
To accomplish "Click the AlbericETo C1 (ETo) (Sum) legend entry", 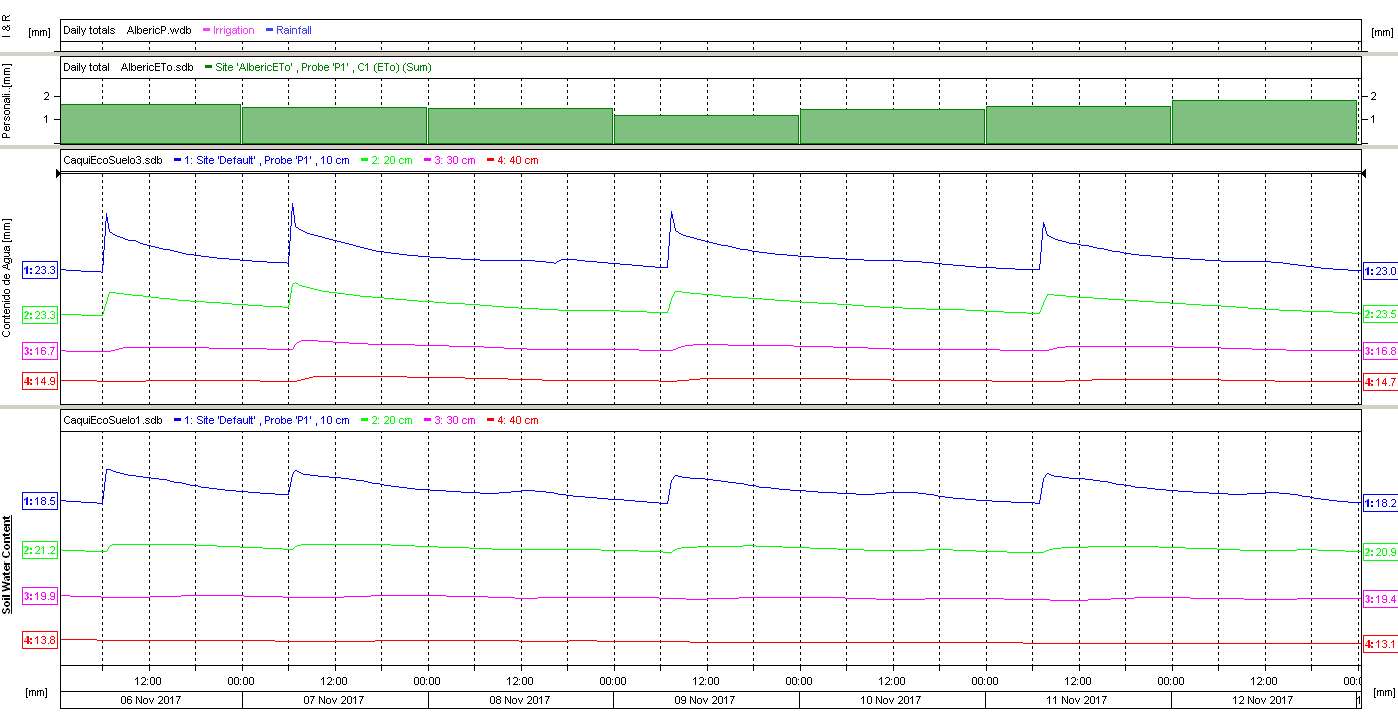I will click(317, 67).
